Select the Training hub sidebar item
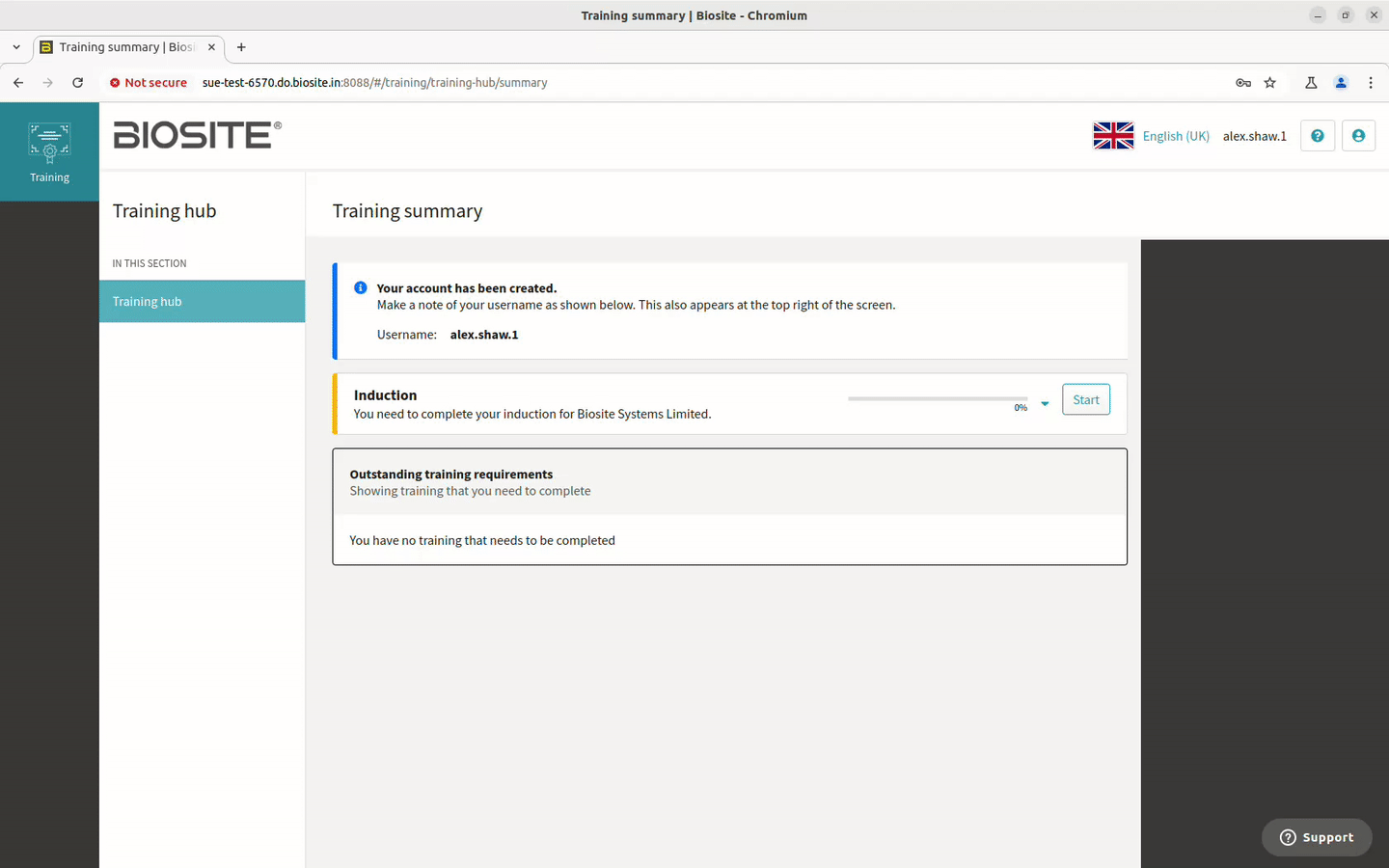Viewport: 1389px width, 868px height. (202, 301)
